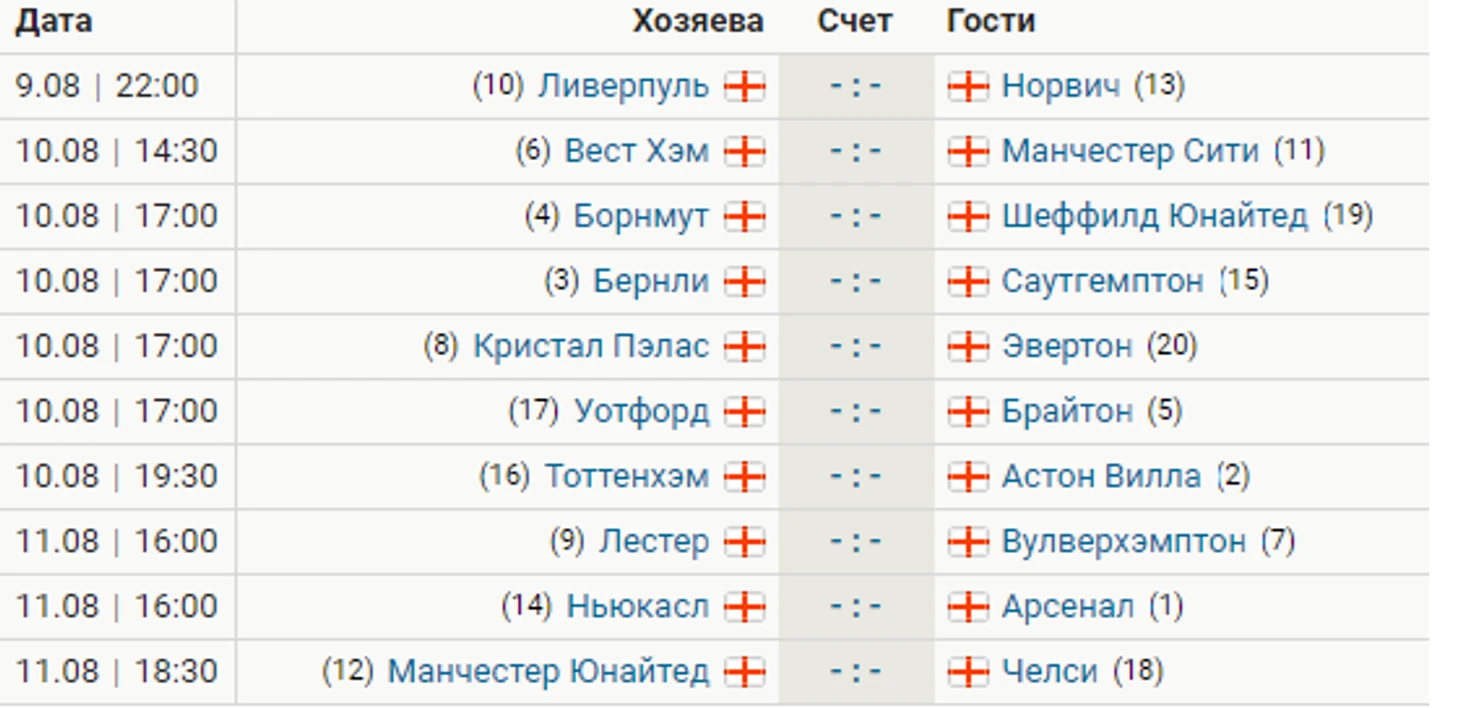Click the flag icon next to Манчестер Сити
The height and width of the screenshot is (708, 1460).
pos(968,151)
